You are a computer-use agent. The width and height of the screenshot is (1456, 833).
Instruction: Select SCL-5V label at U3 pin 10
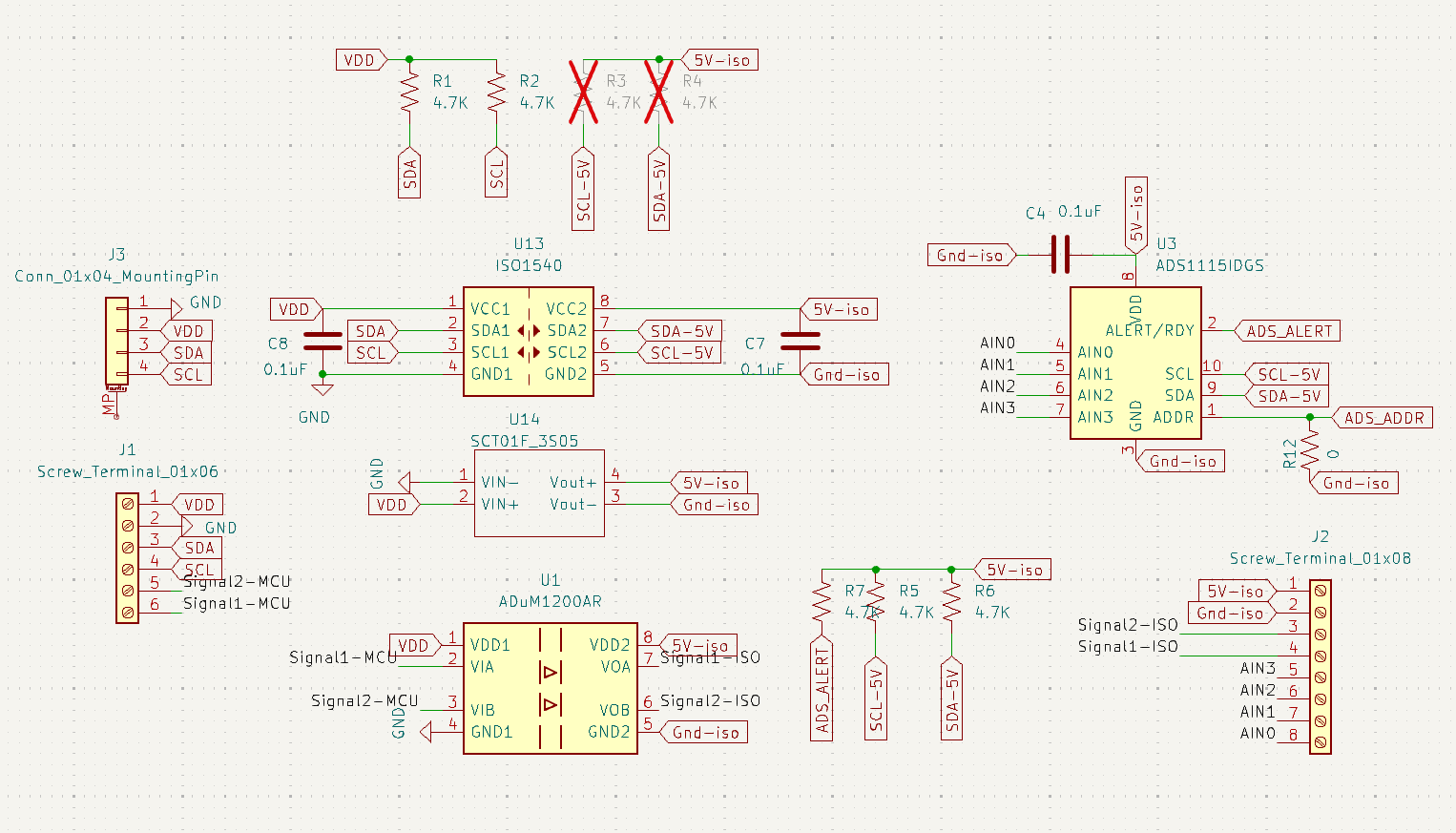1287,375
